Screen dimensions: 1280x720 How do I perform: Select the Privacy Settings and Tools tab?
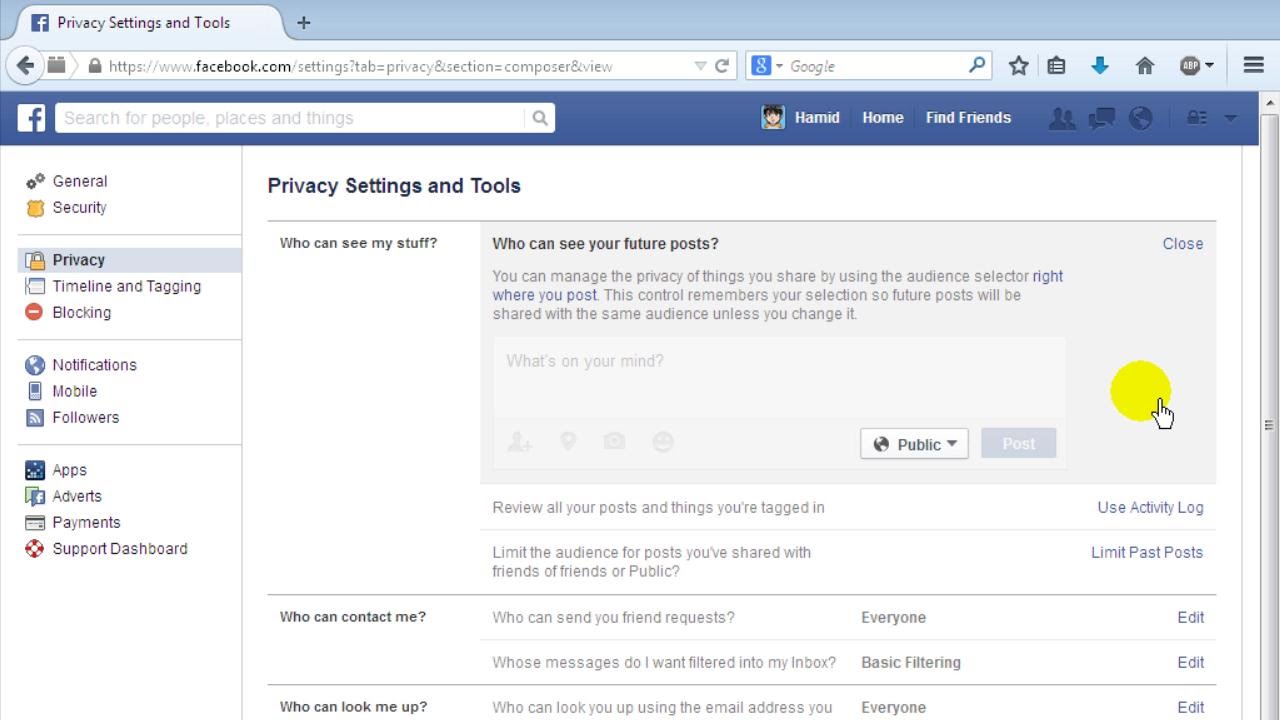pos(149,22)
